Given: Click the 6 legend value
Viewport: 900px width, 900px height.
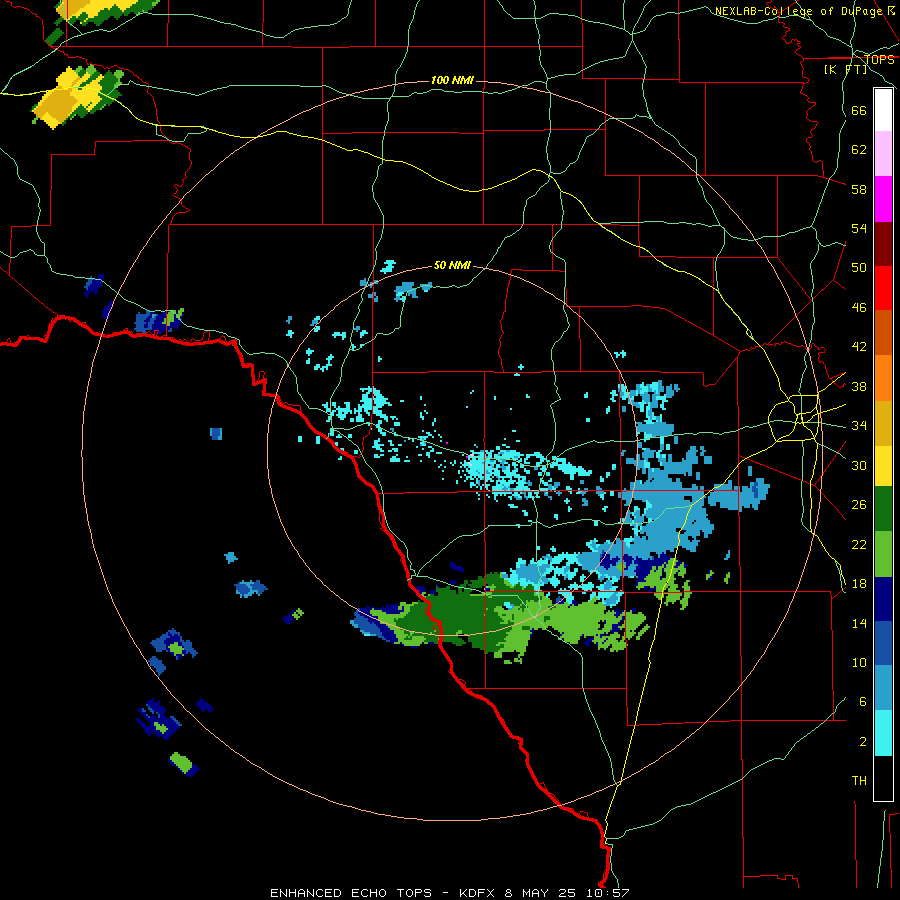Looking at the screenshot, I should pos(863,702).
